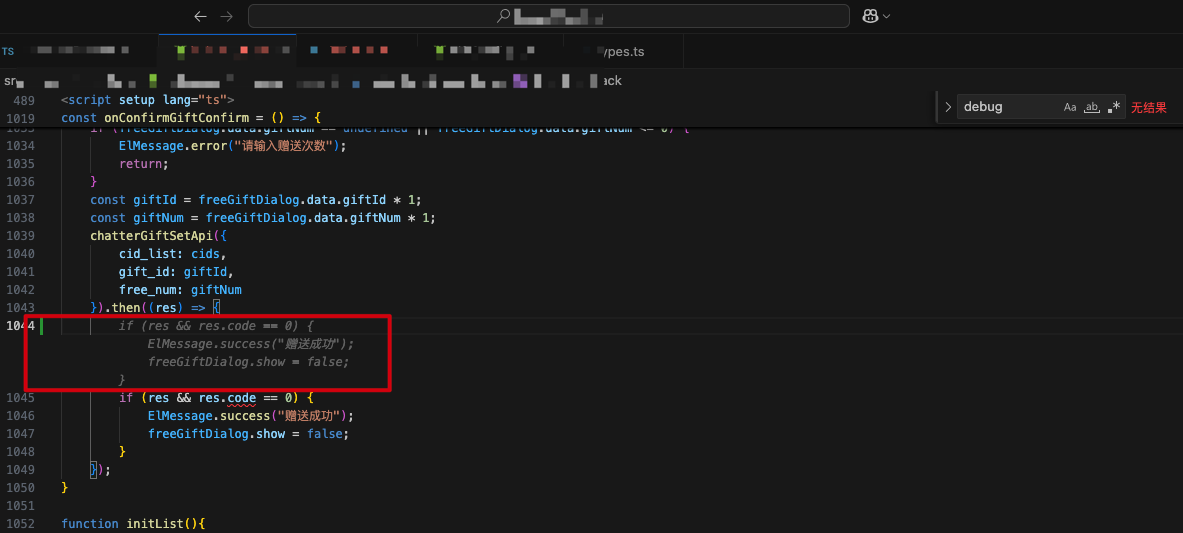The image size is (1183, 533).
Task: Click sticky line number 1019
Action: [x=21, y=119]
